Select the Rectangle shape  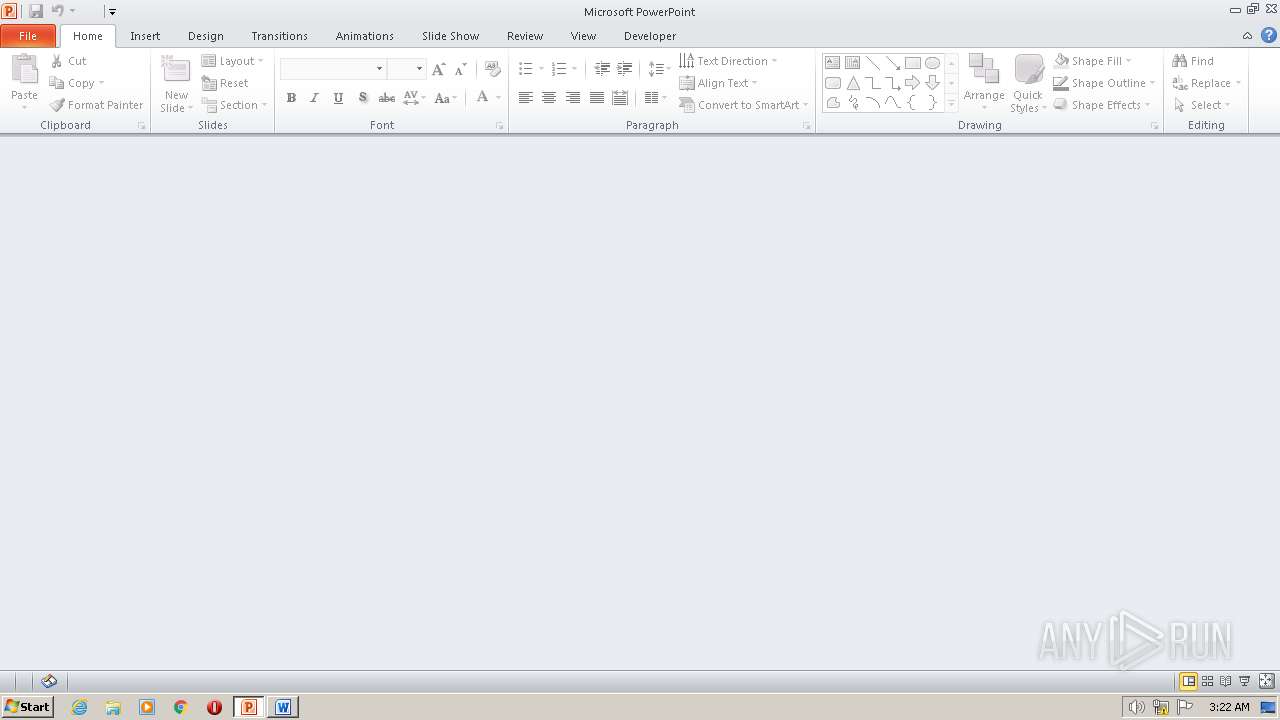point(912,63)
